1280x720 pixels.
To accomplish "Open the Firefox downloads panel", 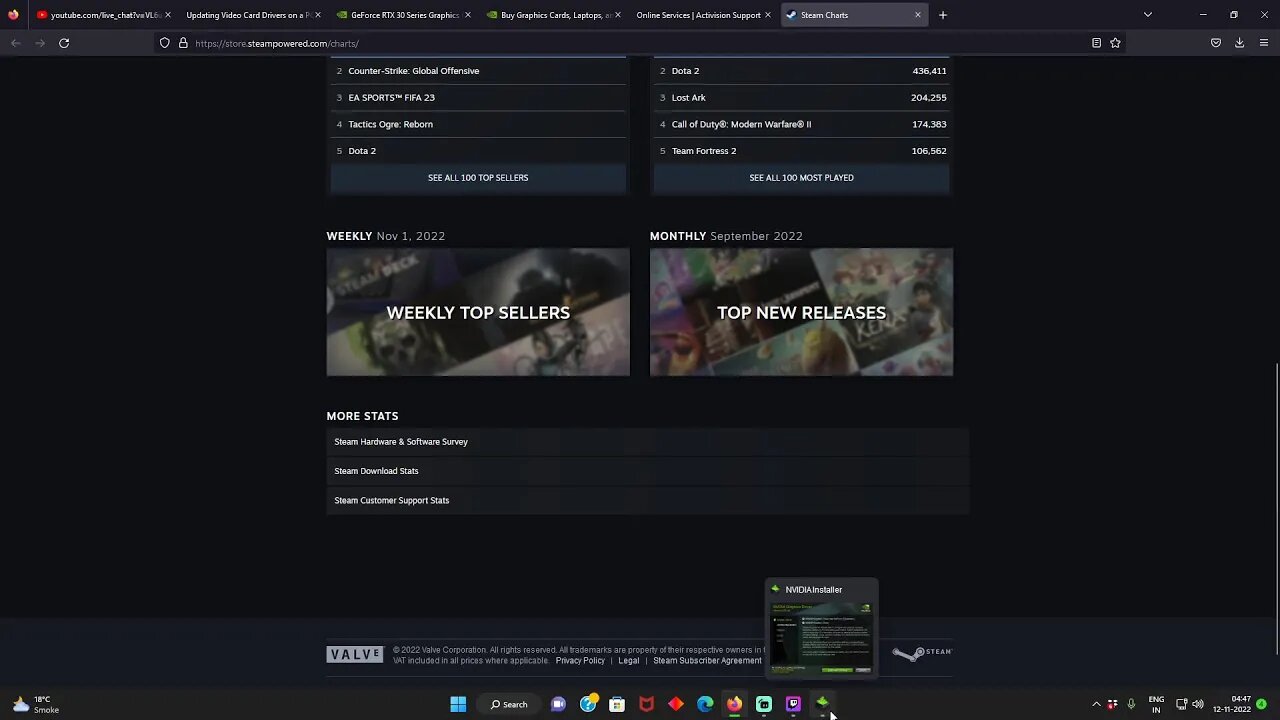I will tap(1239, 43).
